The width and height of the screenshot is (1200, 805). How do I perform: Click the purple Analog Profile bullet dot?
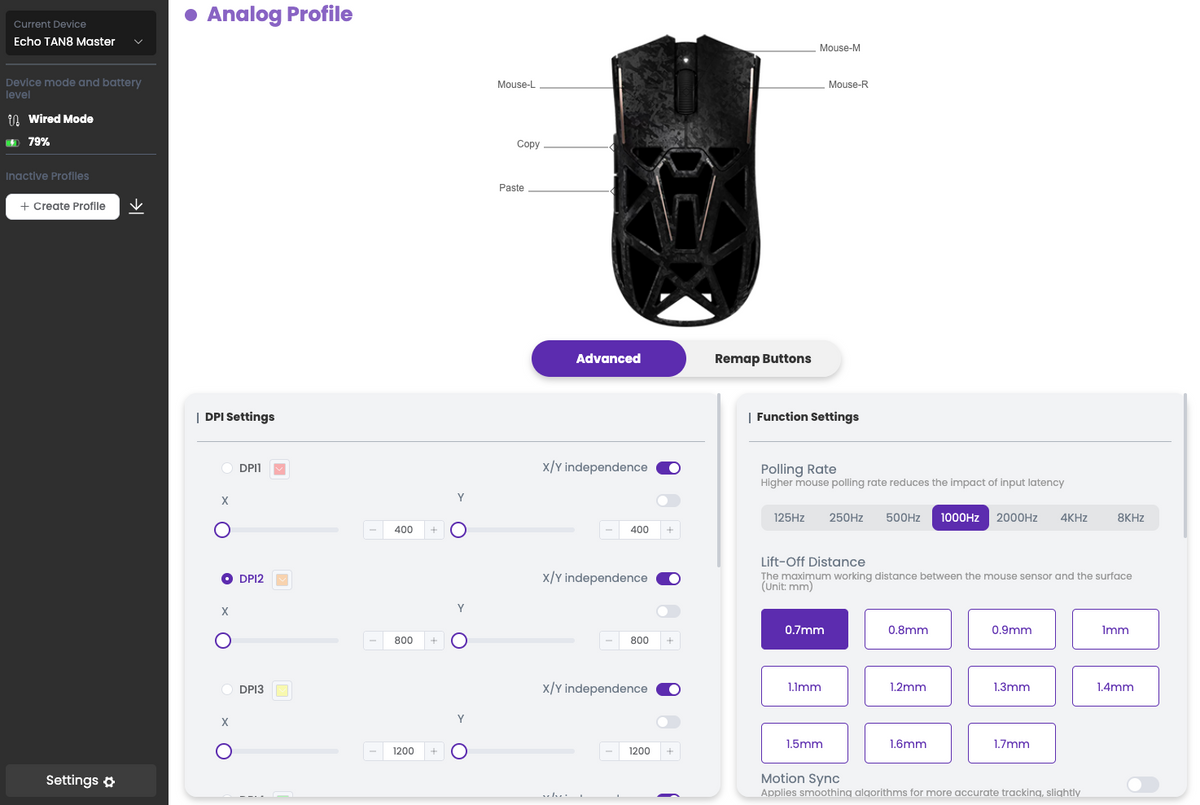coord(191,15)
